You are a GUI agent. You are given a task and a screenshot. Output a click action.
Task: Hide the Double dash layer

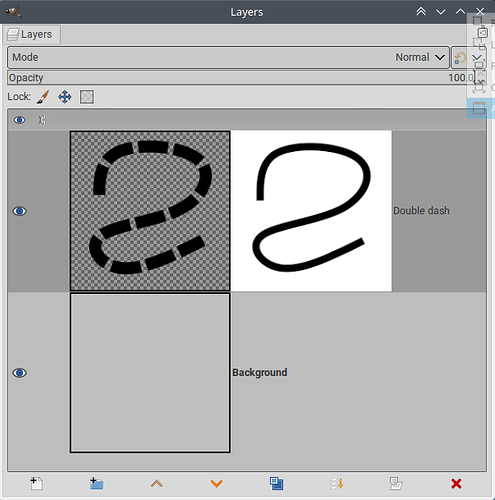tap(19, 211)
